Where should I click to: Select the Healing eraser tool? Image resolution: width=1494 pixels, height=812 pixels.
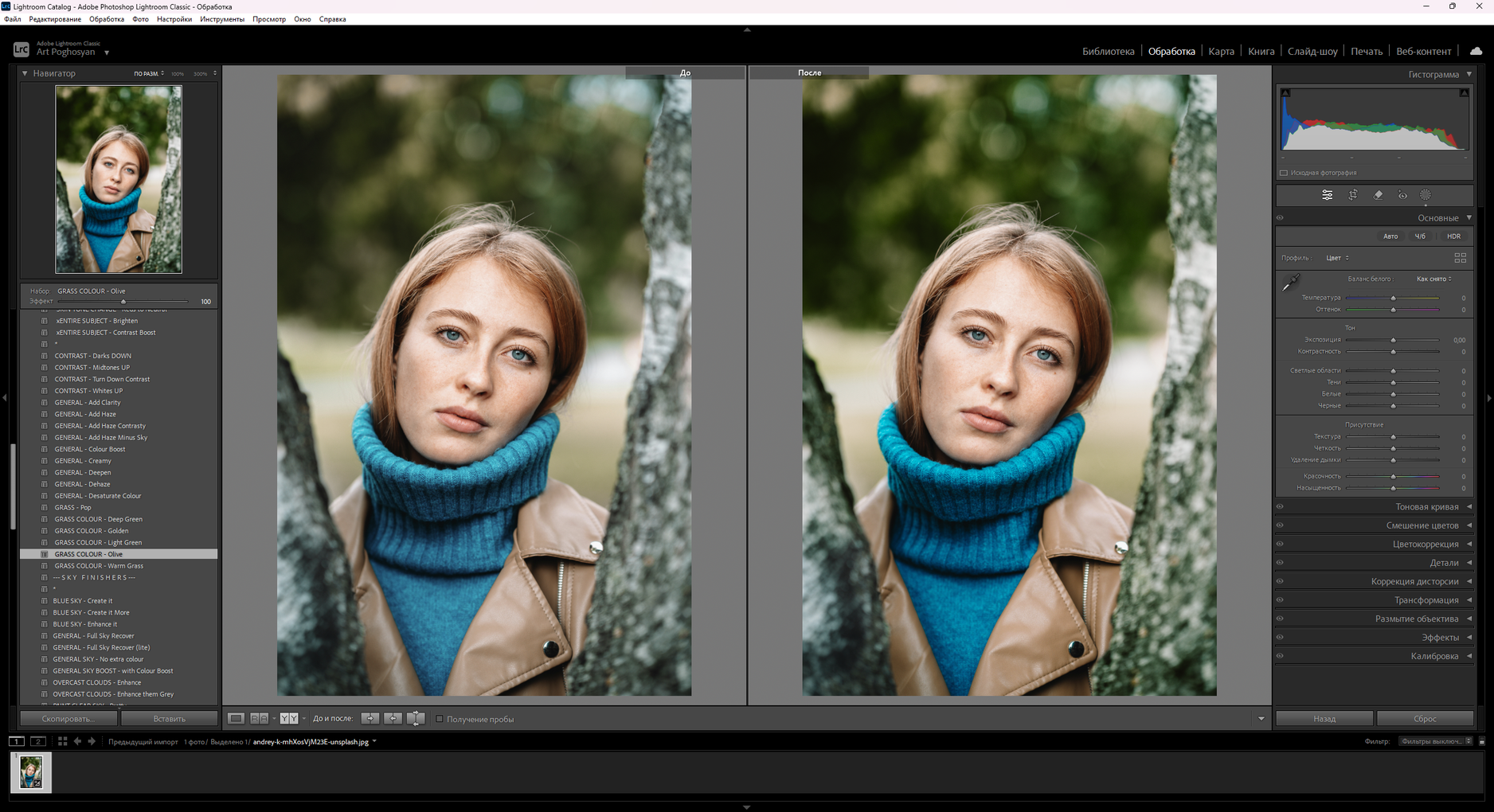click(1378, 195)
